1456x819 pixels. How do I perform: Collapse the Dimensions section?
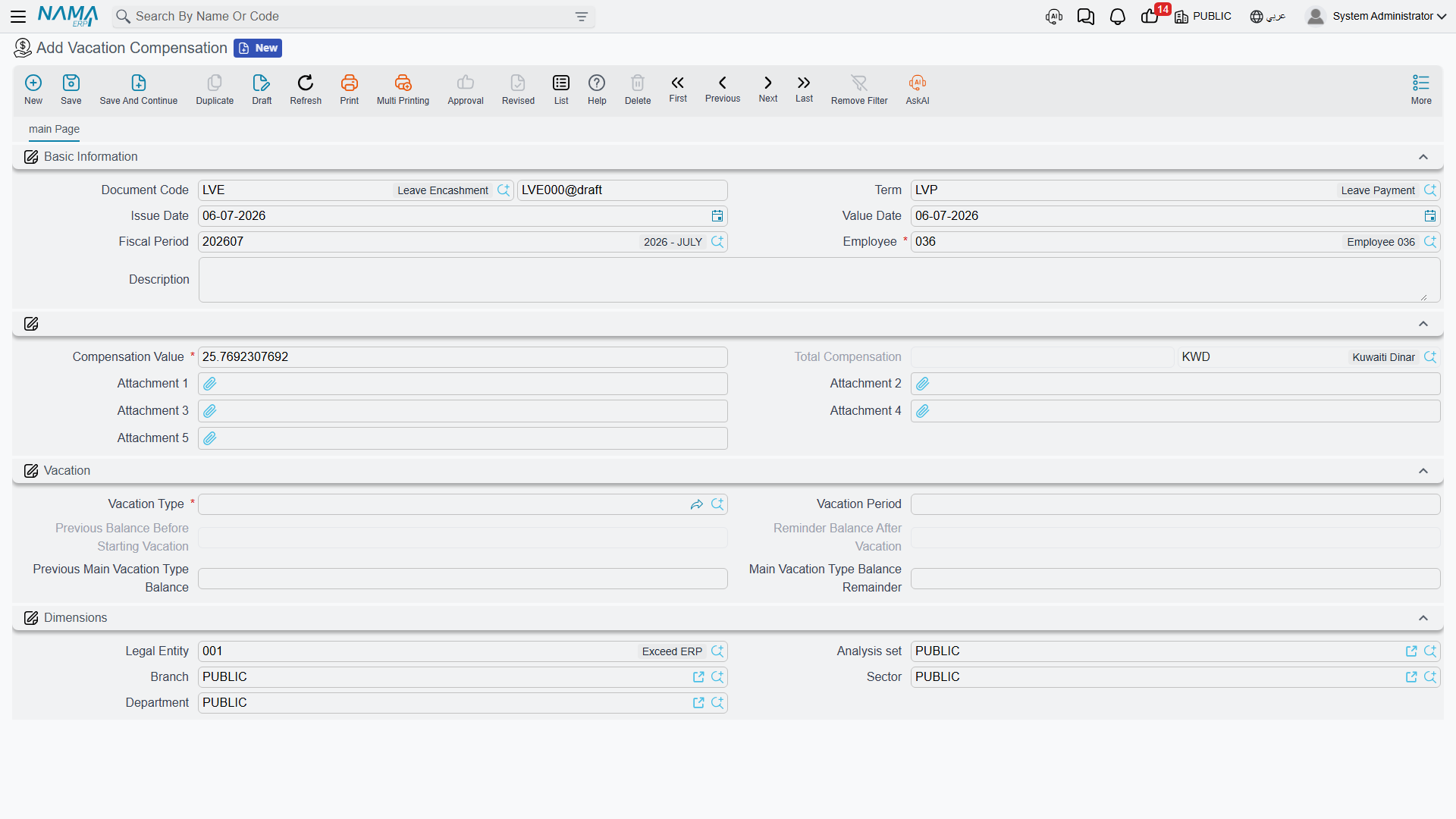click(x=1423, y=618)
